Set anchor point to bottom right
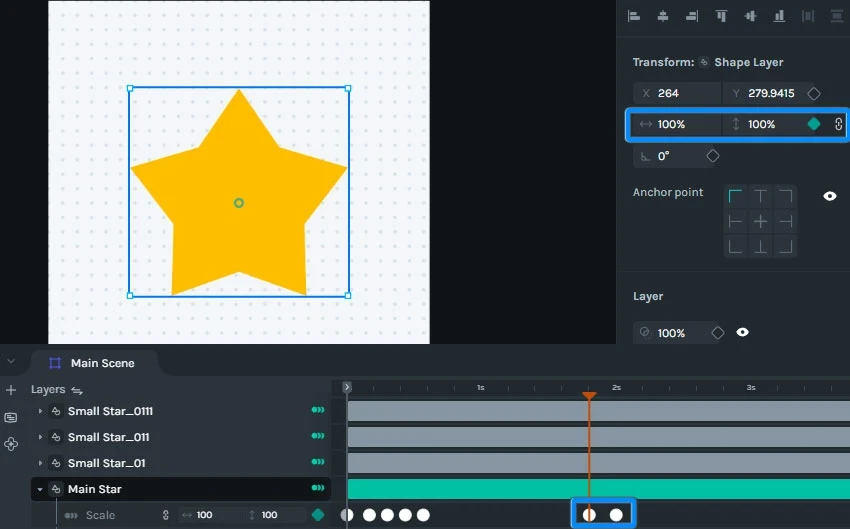The height and width of the screenshot is (529, 850). coord(785,247)
